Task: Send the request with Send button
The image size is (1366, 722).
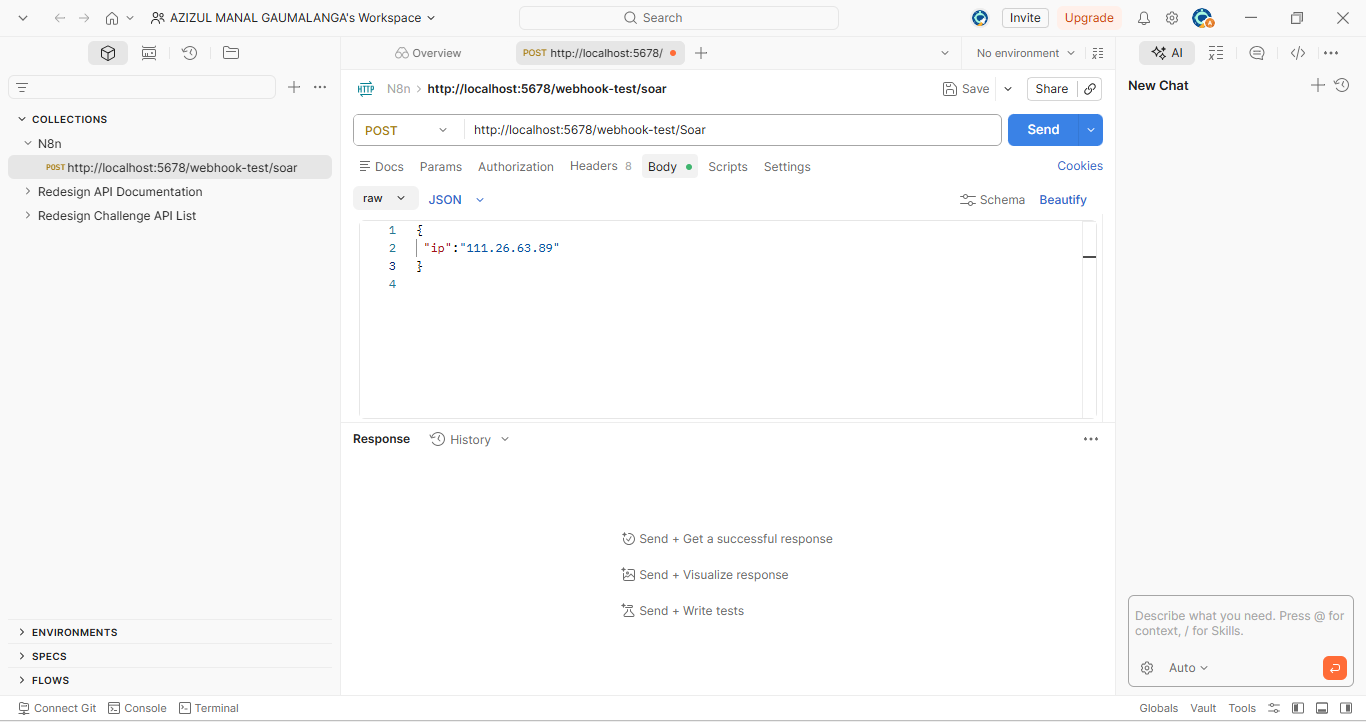Action: point(1043,130)
